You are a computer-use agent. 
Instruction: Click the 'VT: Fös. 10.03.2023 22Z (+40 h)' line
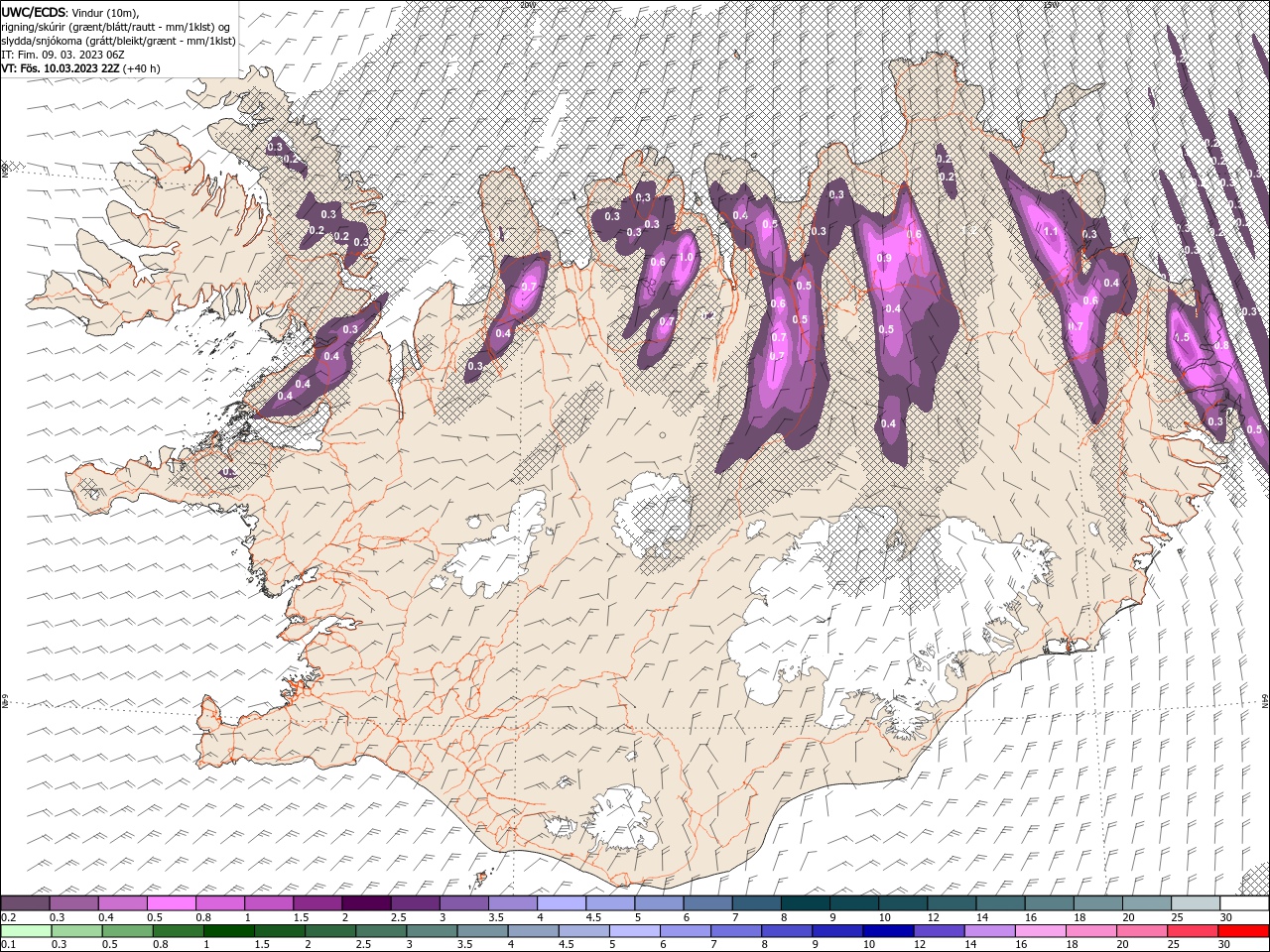(x=80, y=68)
